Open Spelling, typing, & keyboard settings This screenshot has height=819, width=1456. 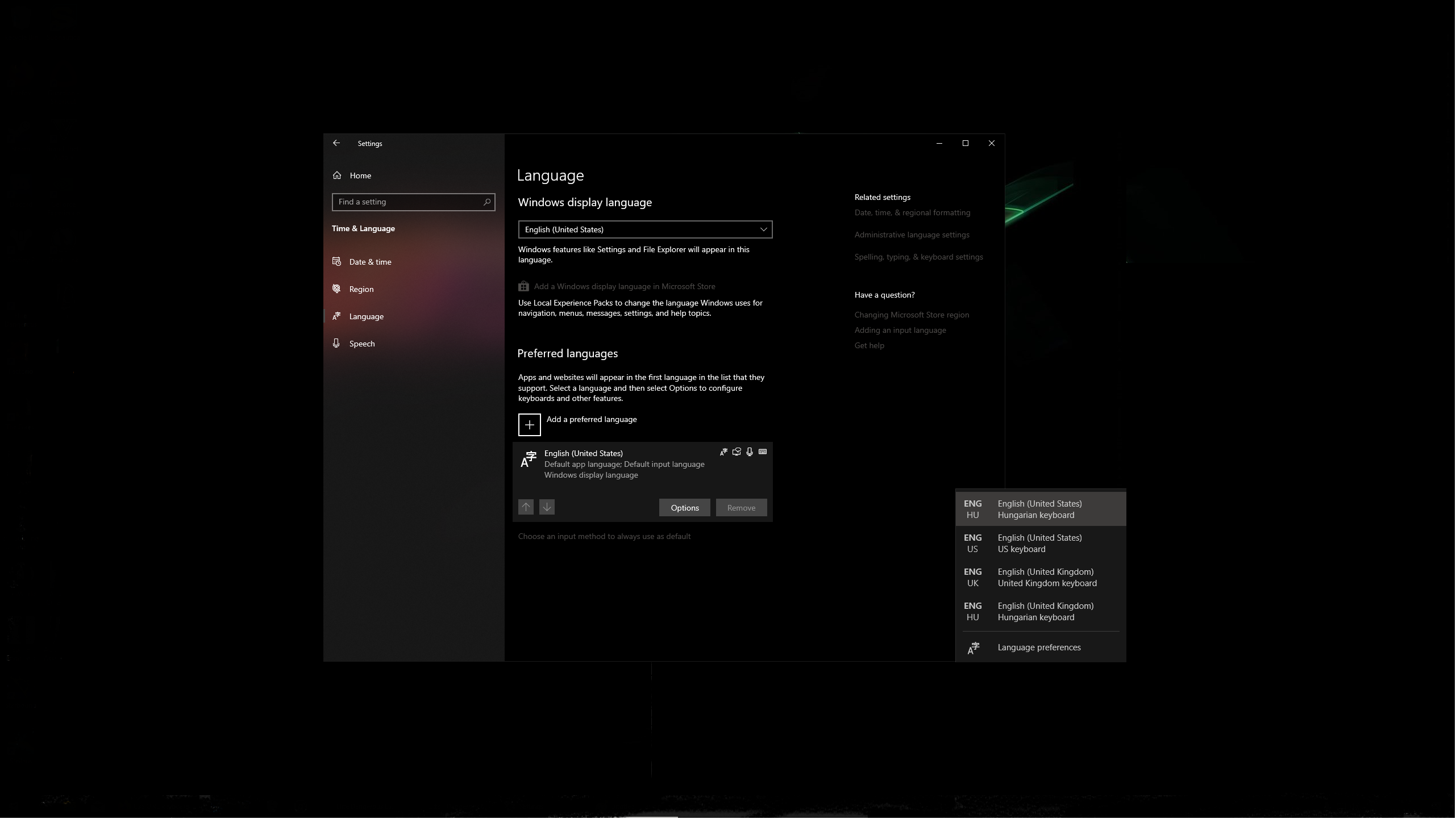tap(920, 257)
